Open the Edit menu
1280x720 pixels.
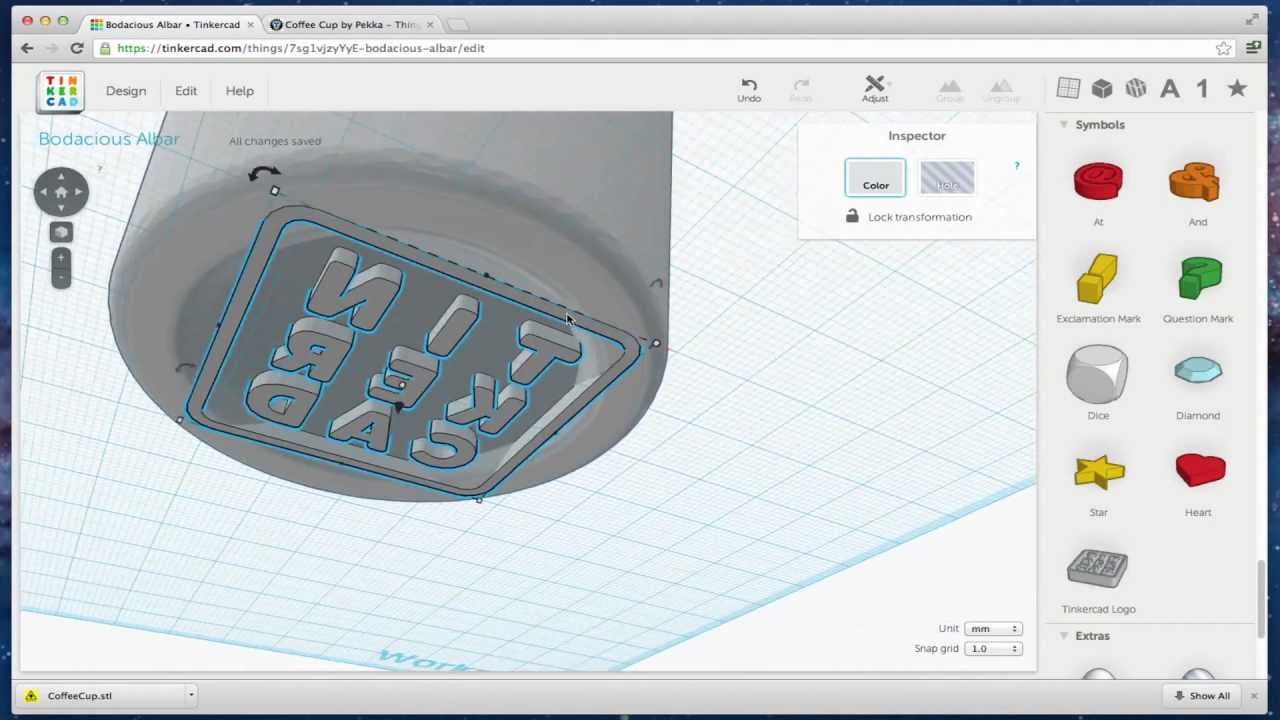click(186, 91)
